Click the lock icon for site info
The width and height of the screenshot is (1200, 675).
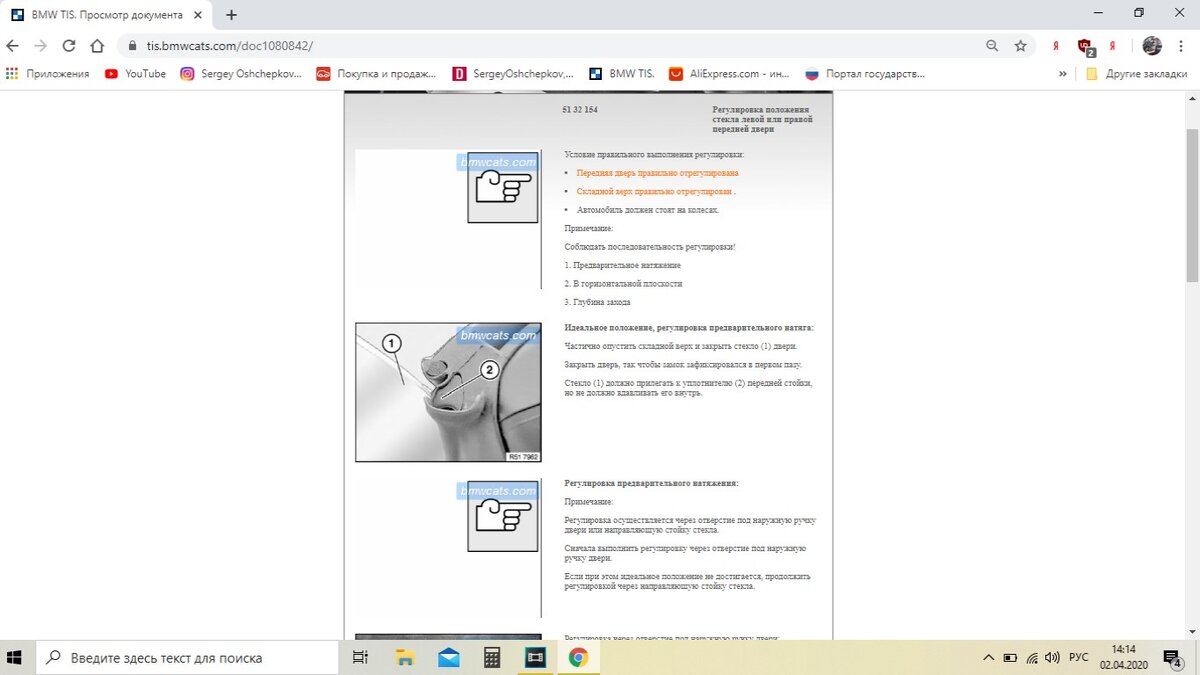click(133, 46)
